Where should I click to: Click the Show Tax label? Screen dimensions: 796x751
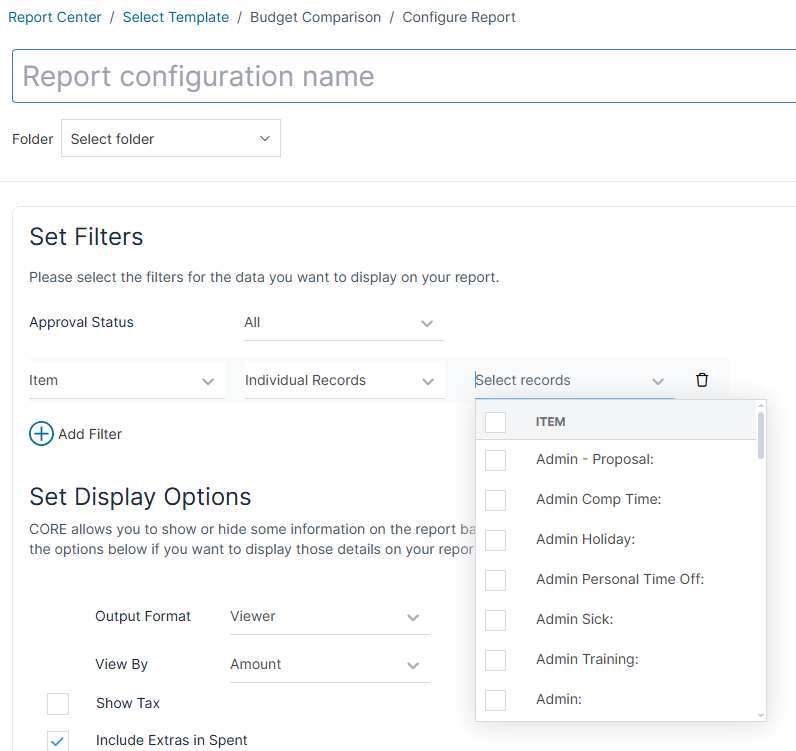pyautogui.click(x=128, y=703)
